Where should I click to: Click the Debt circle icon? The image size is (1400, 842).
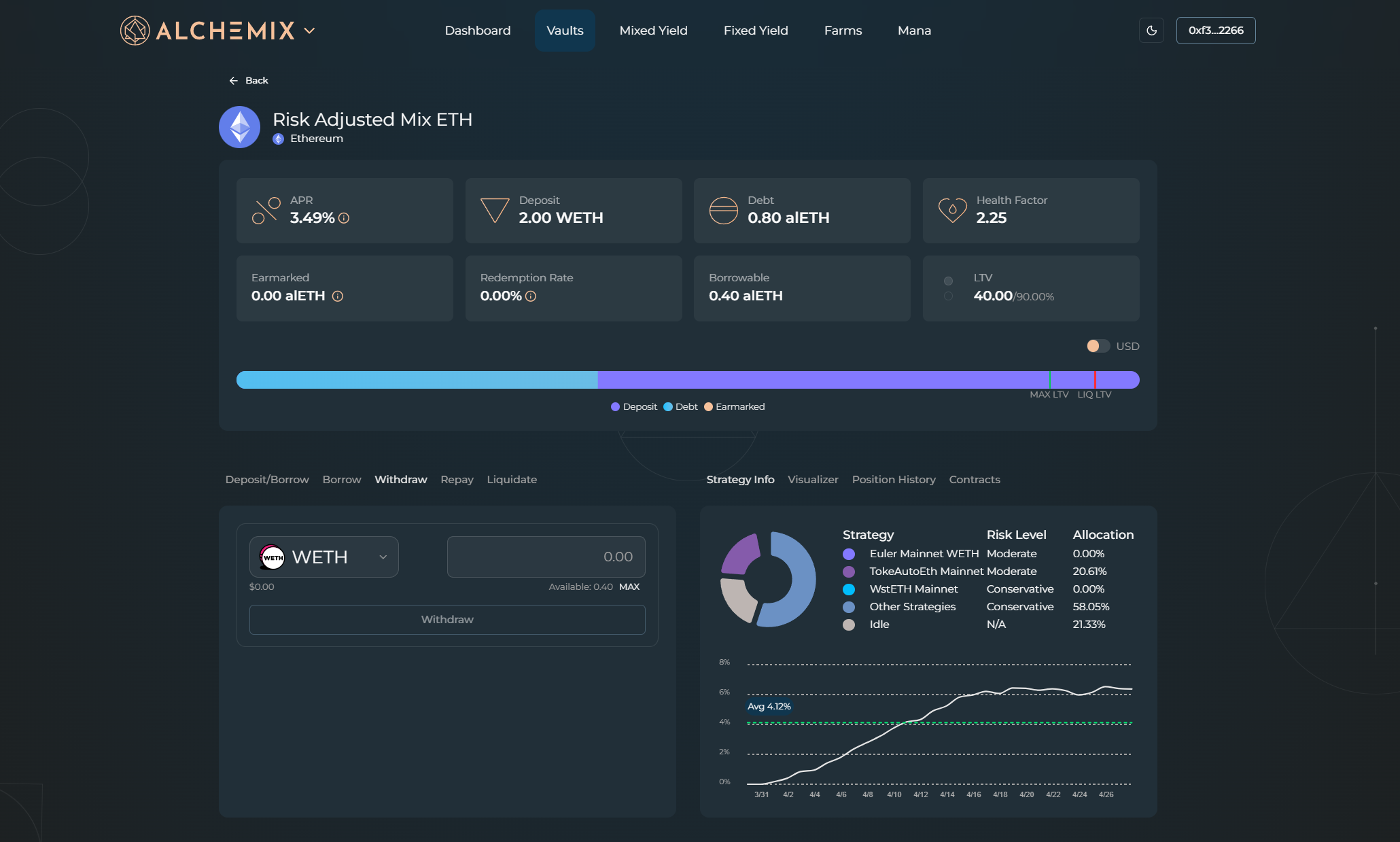click(x=723, y=210)
